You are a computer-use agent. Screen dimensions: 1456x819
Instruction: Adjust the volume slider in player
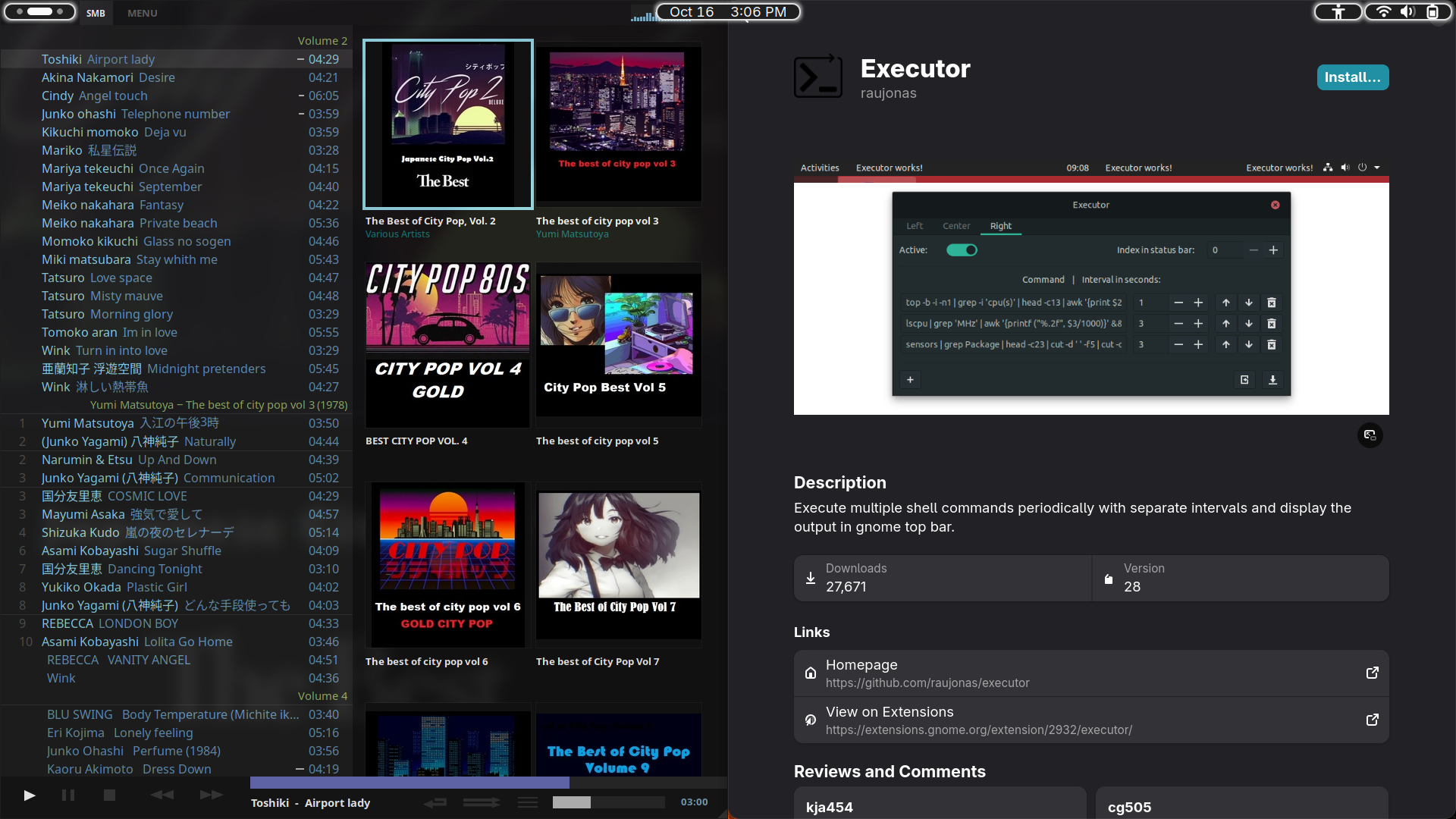click(x=608, y=802)
